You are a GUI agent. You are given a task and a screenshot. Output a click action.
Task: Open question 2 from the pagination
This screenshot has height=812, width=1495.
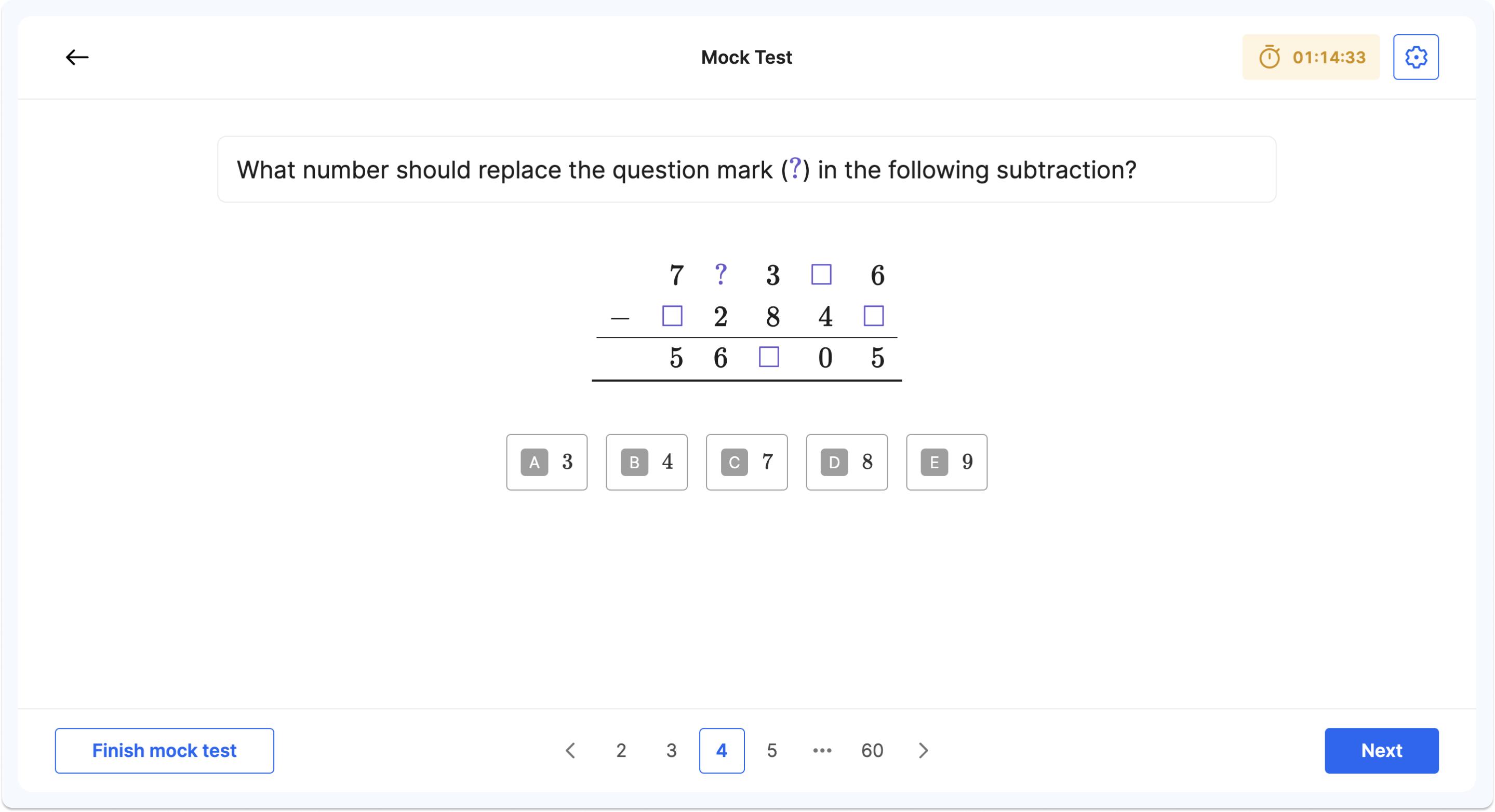point(621,750)
